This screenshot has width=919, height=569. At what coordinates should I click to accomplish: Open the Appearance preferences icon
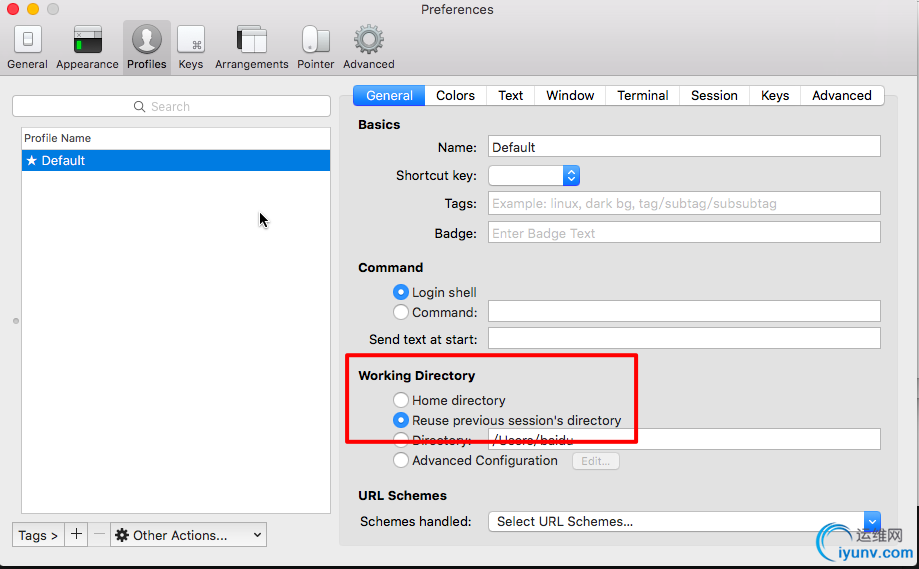click(87, 47)
